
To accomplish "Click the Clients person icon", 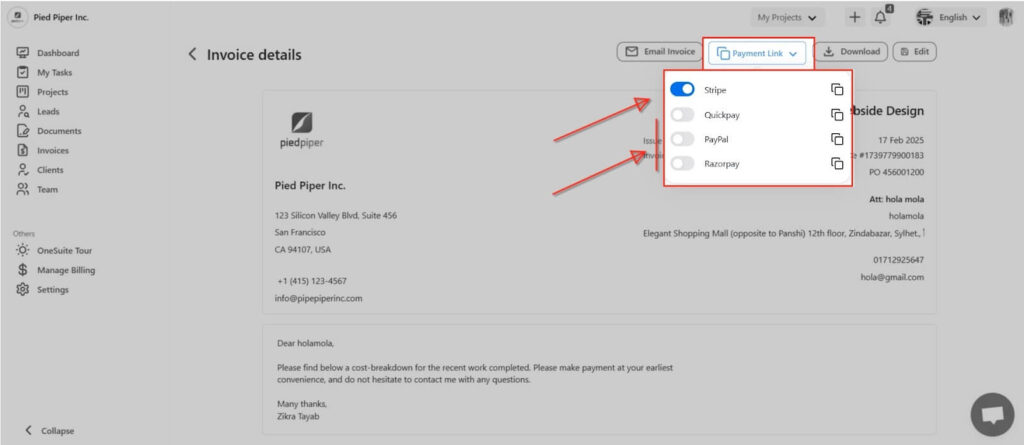I will point(23,170).
